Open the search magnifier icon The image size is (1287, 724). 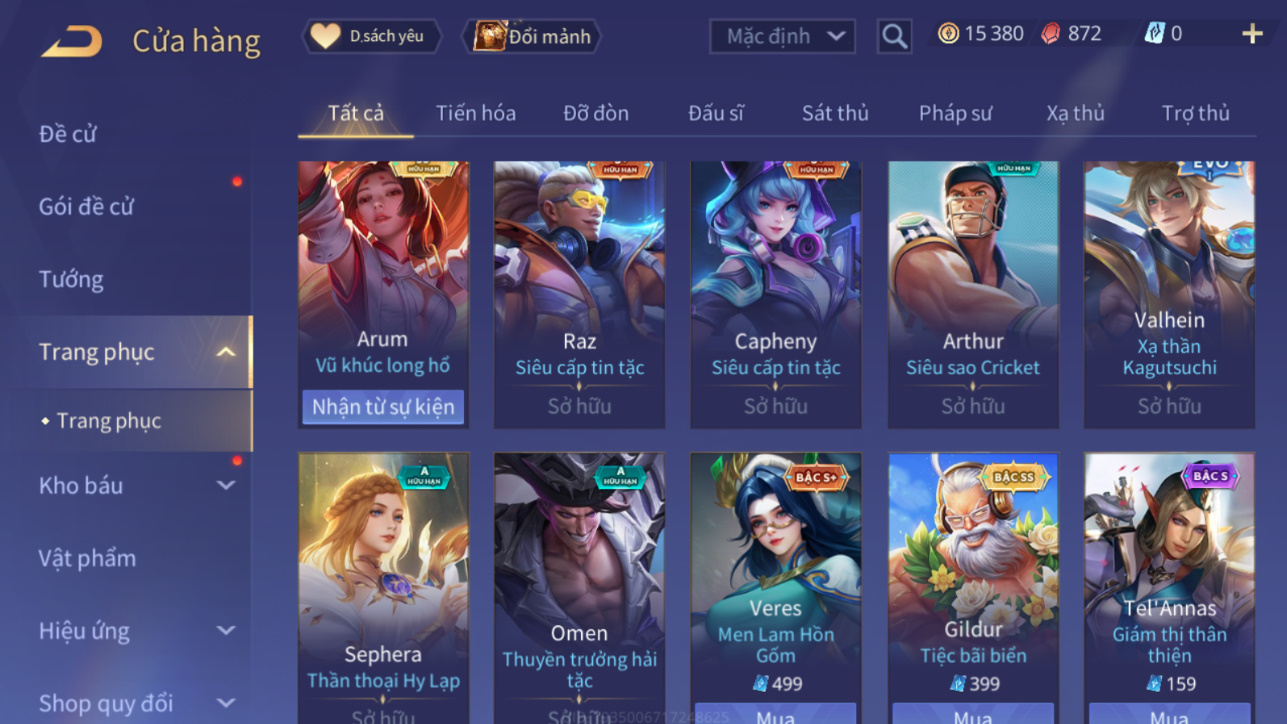tap(894, 36)
